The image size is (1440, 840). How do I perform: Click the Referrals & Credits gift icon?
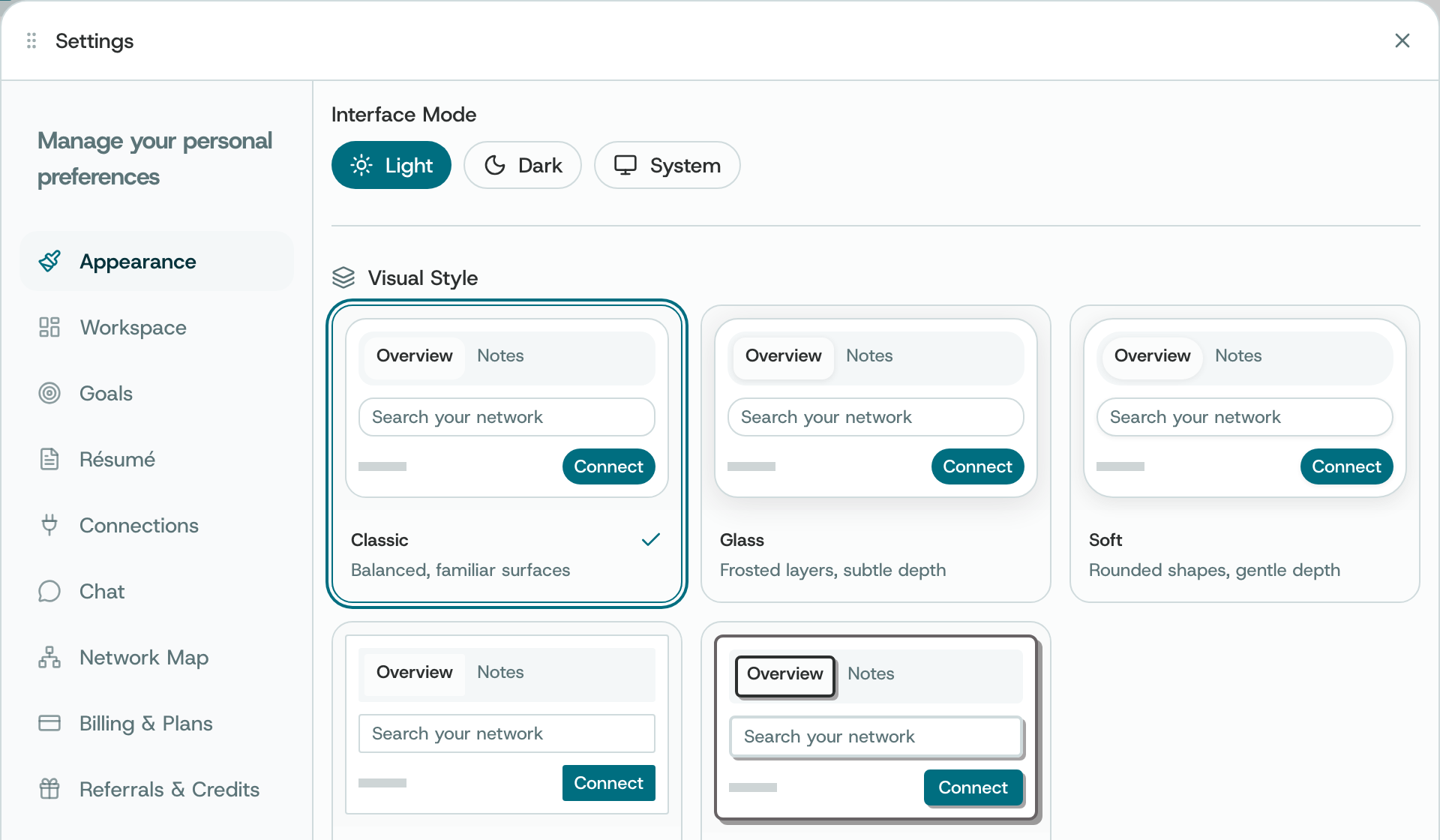49,789
